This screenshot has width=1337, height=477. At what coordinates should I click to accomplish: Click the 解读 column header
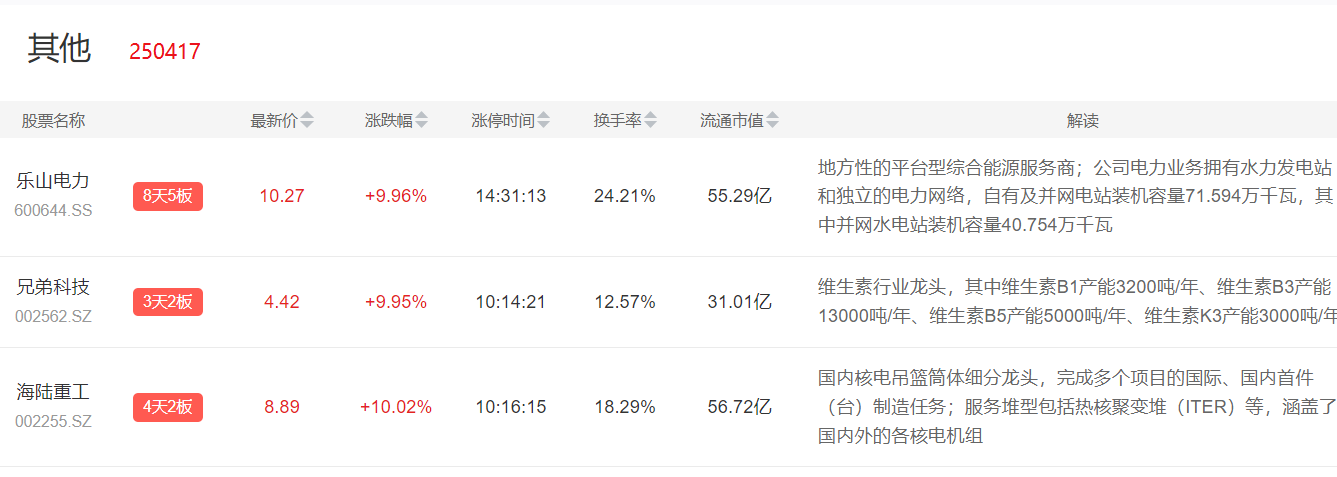click(1082, 121)
